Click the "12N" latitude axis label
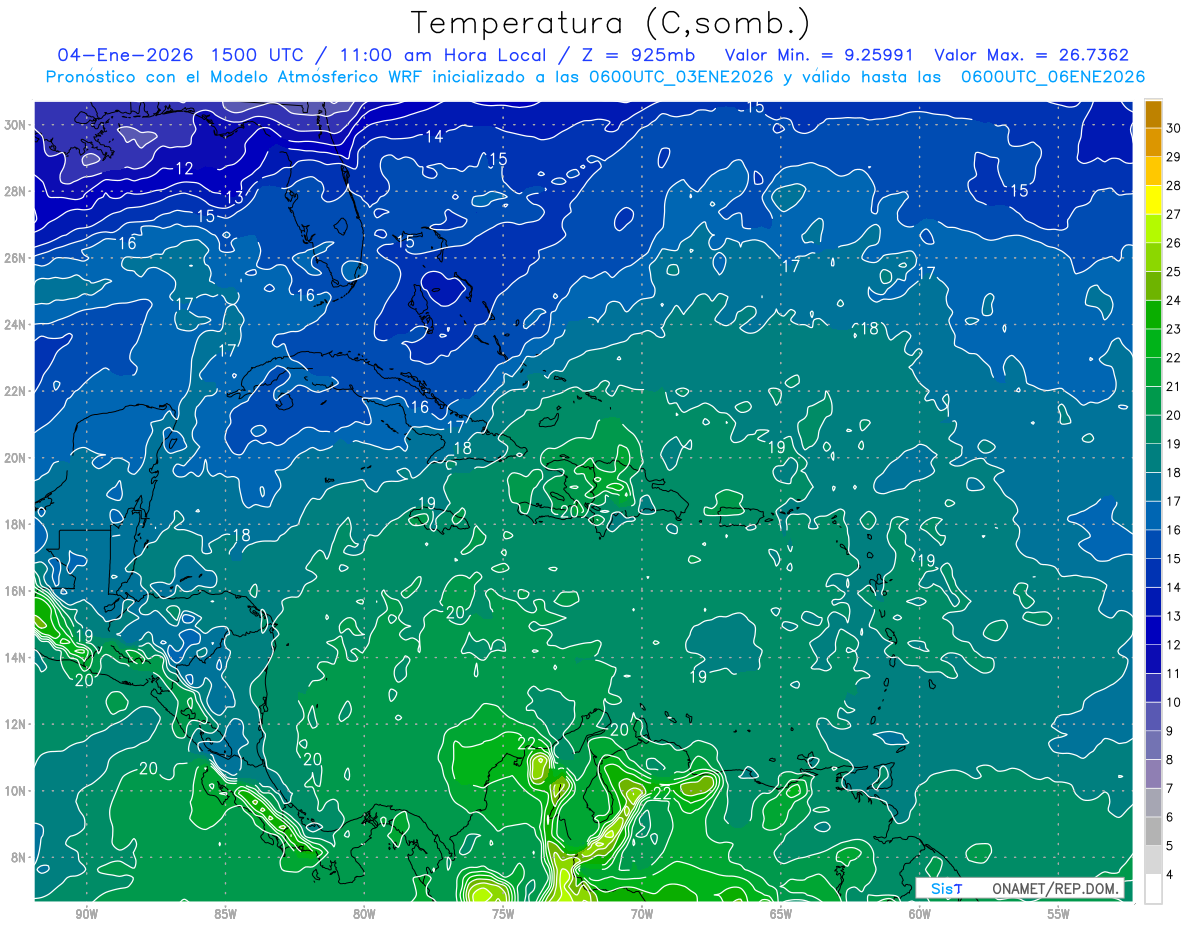The width and height of the screenshot is (1200, 927). (16, 724)
